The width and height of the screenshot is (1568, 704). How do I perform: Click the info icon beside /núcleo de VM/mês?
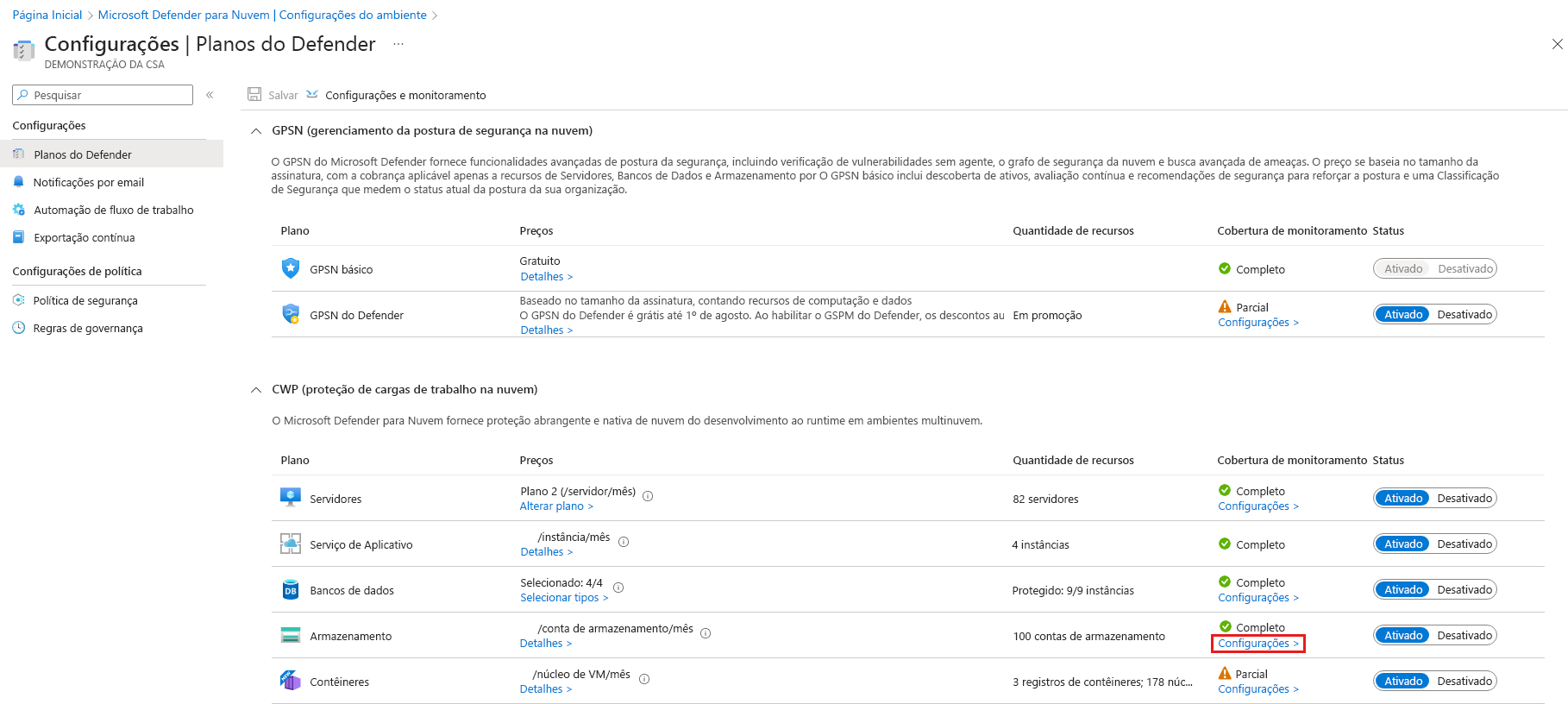[644, 679]
